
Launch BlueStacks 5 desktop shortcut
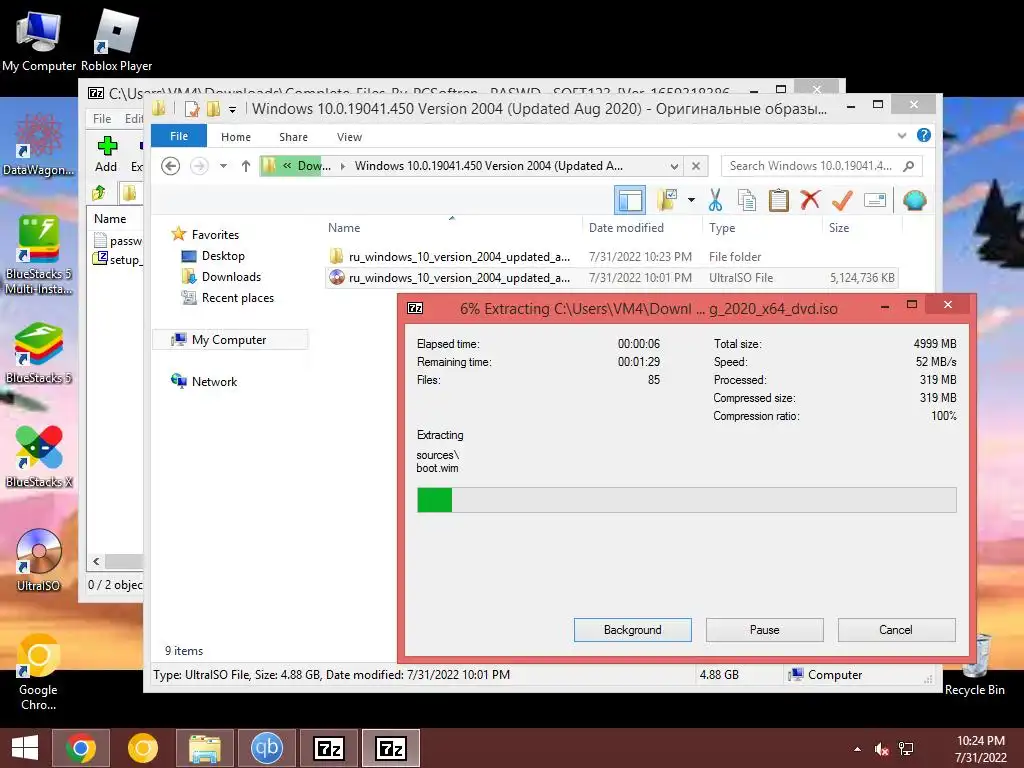click(39, 353)
